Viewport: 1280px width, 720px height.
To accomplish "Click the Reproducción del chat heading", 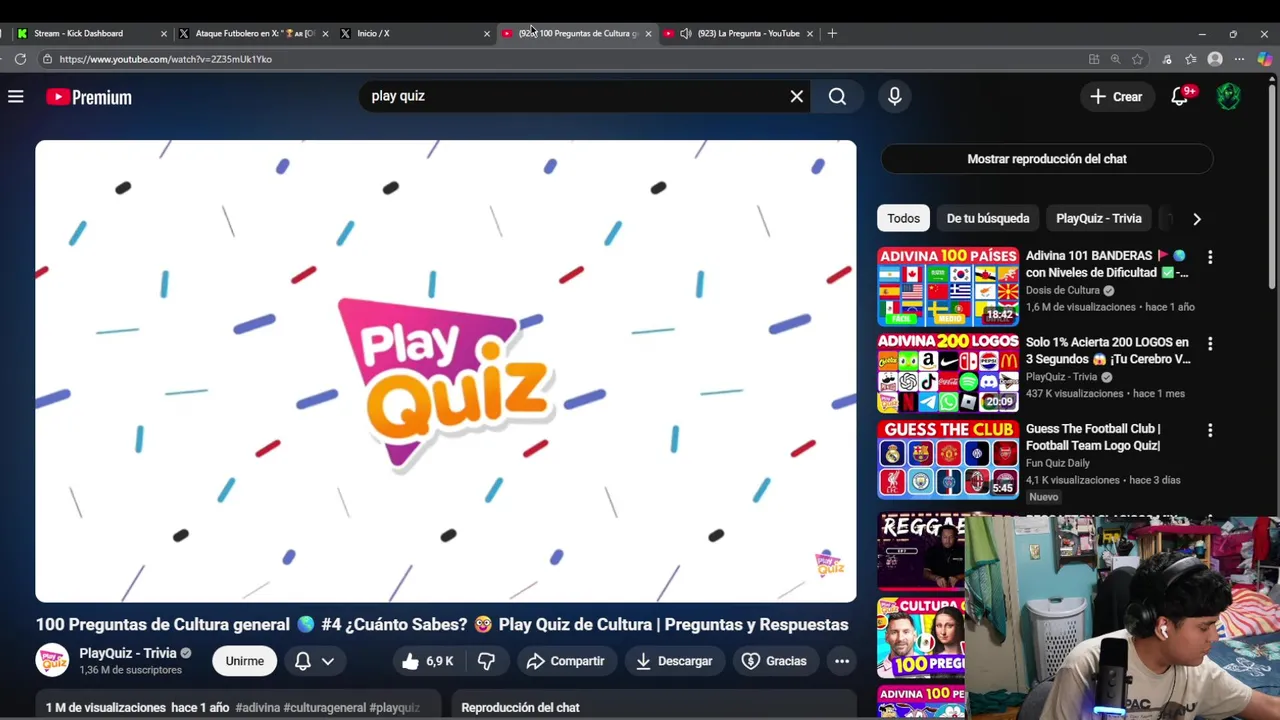I will pyautogui.click(x=520, y=707).
